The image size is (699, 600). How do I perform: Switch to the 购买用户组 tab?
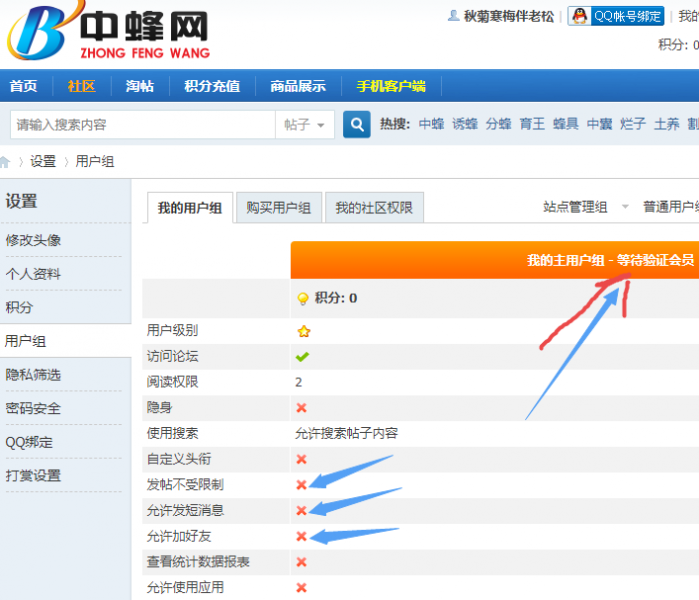click(x=278, y=208)
